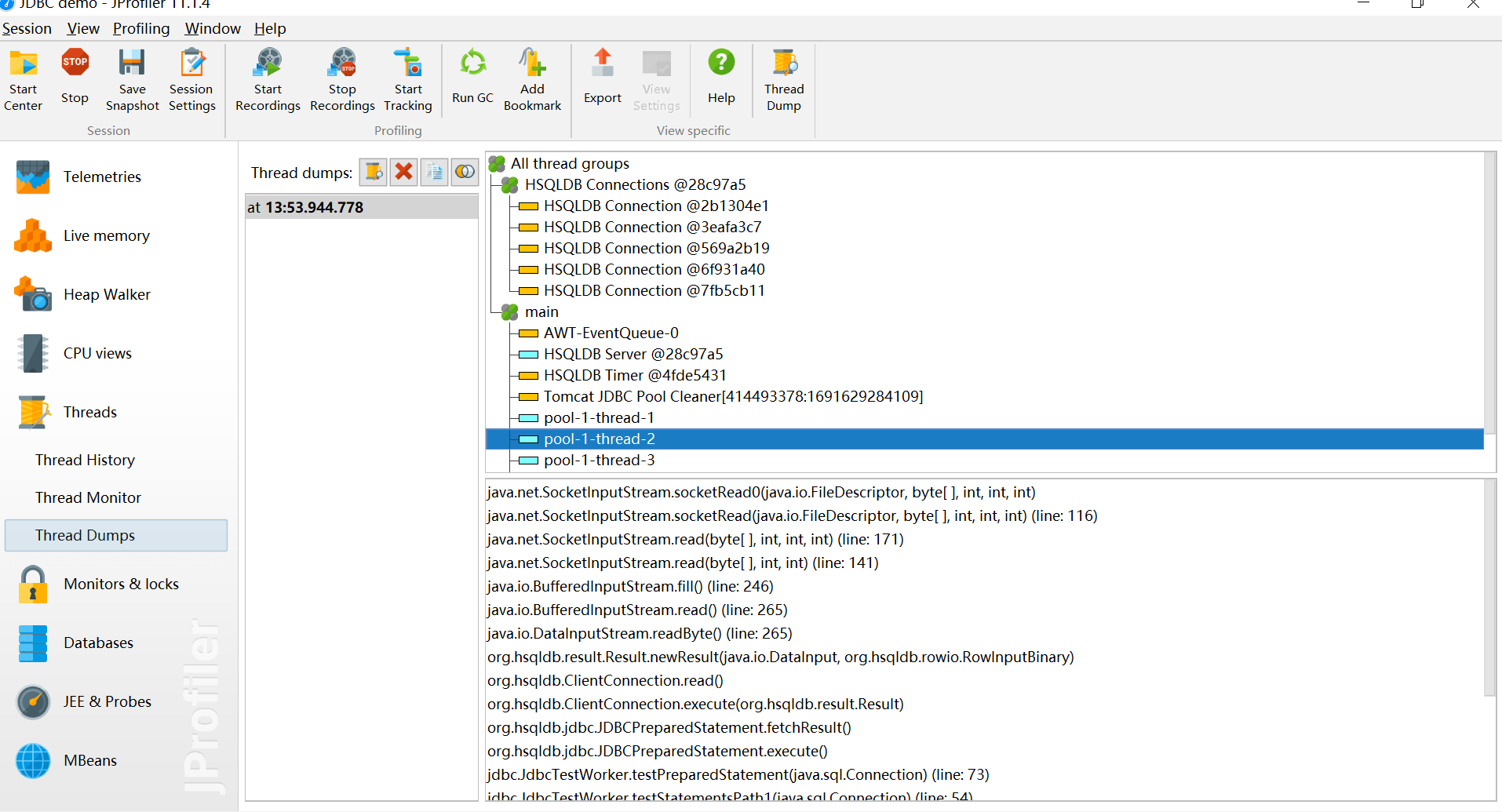The image size is (1502, 812).
Task: Click the Add Bookmark icon
Action: click(x=531, y=78)
